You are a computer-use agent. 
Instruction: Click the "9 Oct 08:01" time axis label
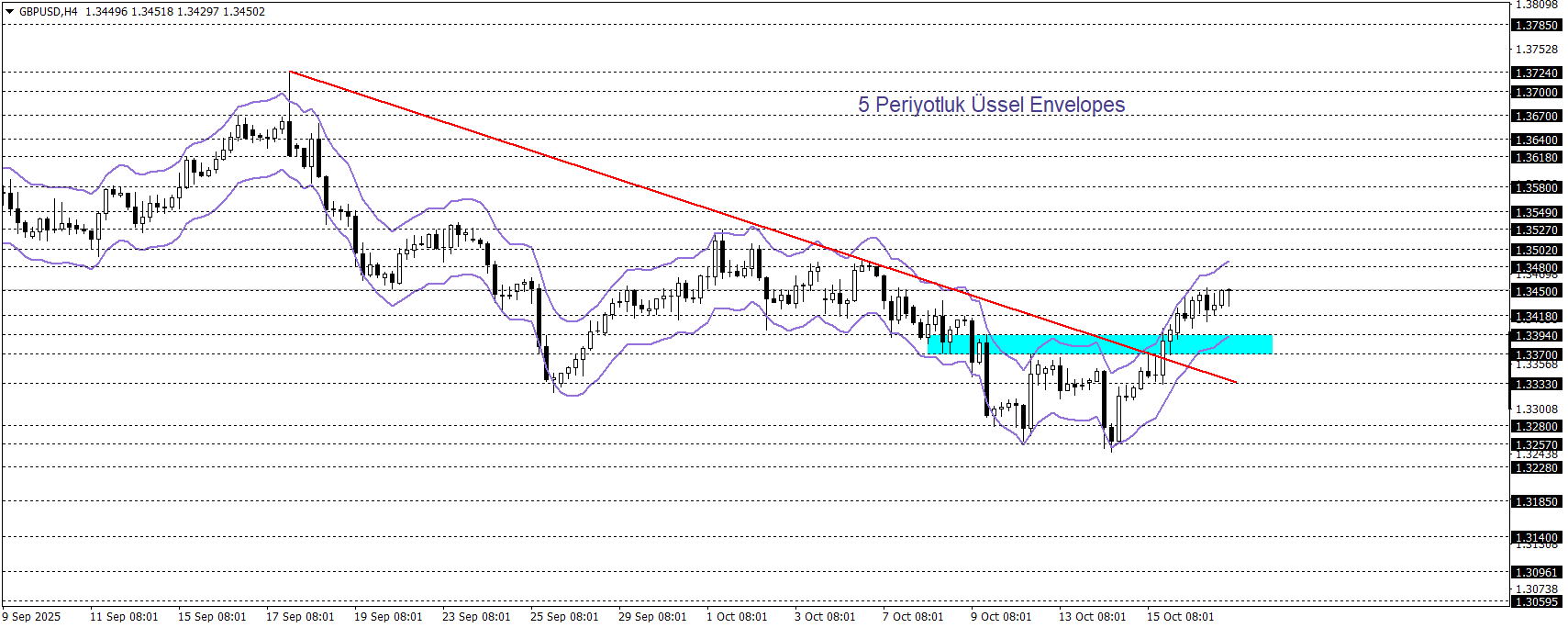coord(1001,617)
